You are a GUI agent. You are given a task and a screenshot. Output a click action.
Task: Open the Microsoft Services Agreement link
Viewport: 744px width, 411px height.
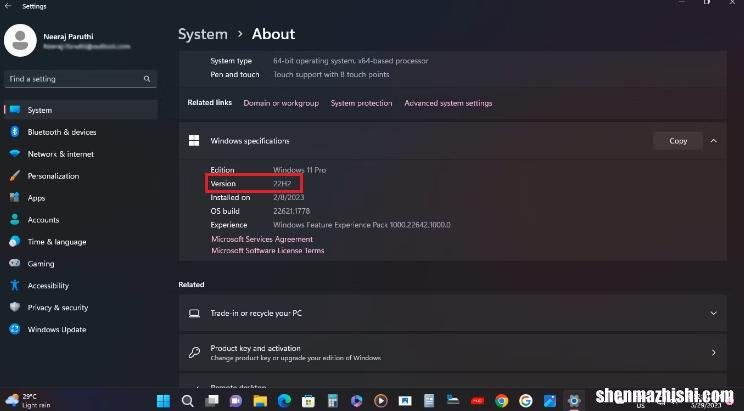click(262, 239)
